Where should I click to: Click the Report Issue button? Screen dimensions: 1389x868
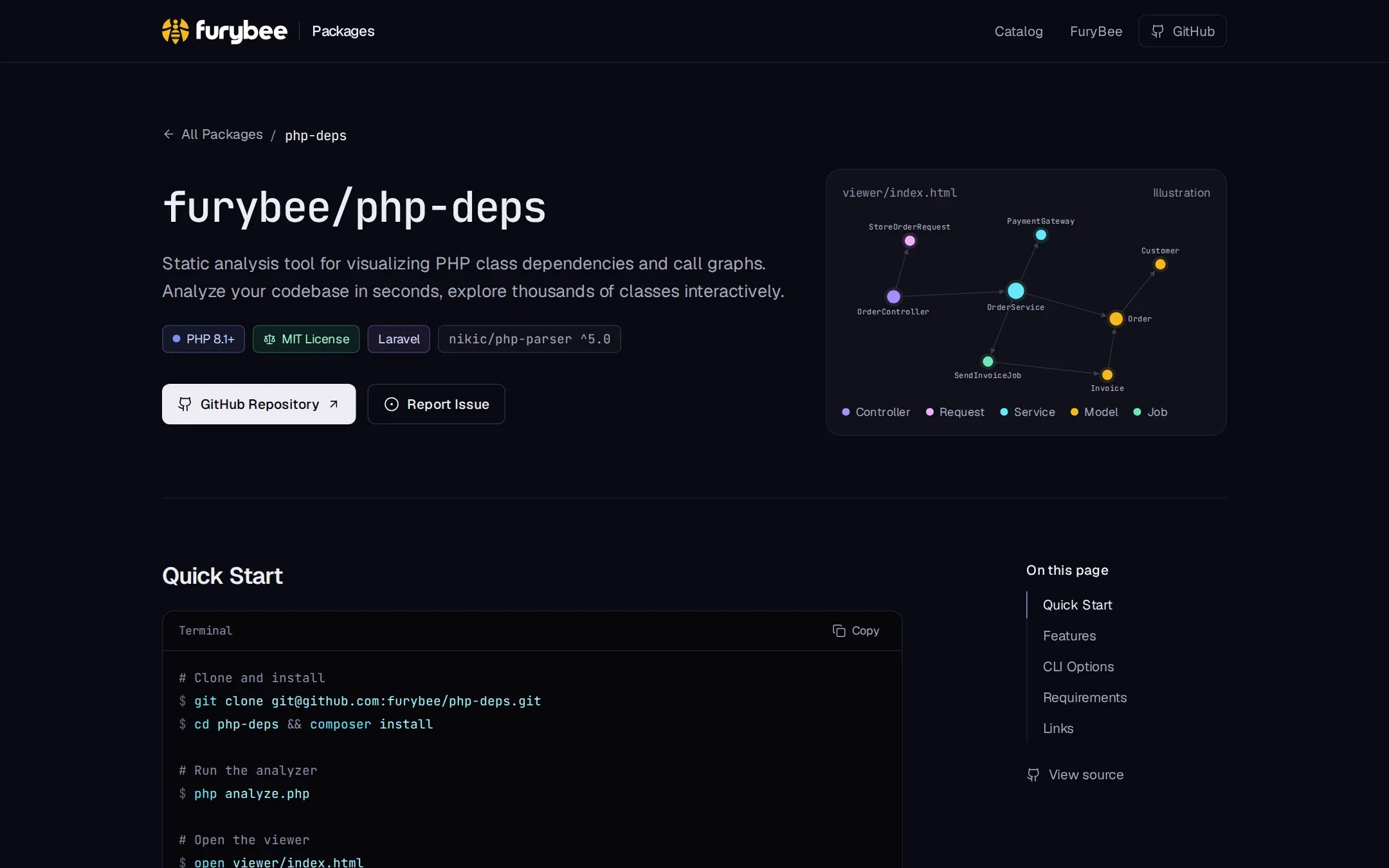(436, 404)
